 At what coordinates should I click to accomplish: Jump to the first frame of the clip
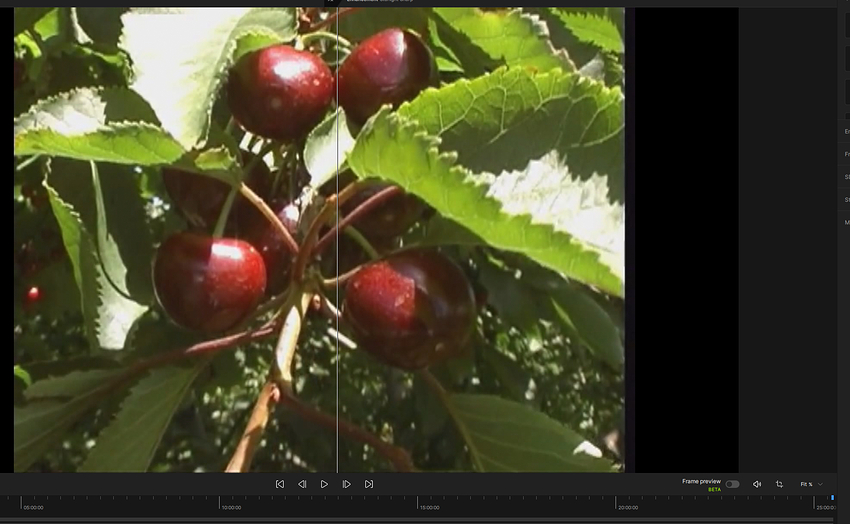[x=280, y=484]
